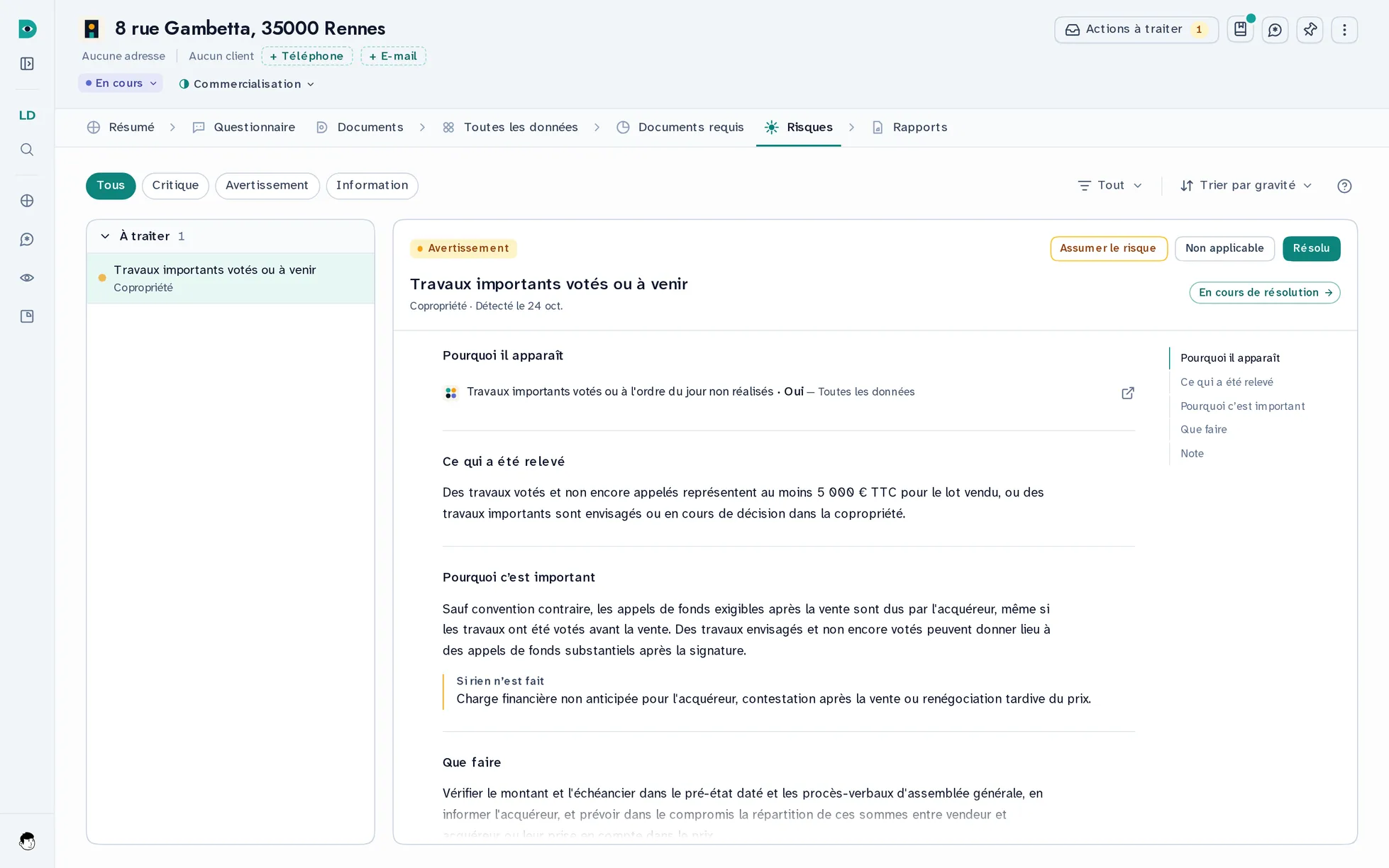Open external link for Travaux importants data
1389x868 pixels.
coord(1127,393)
